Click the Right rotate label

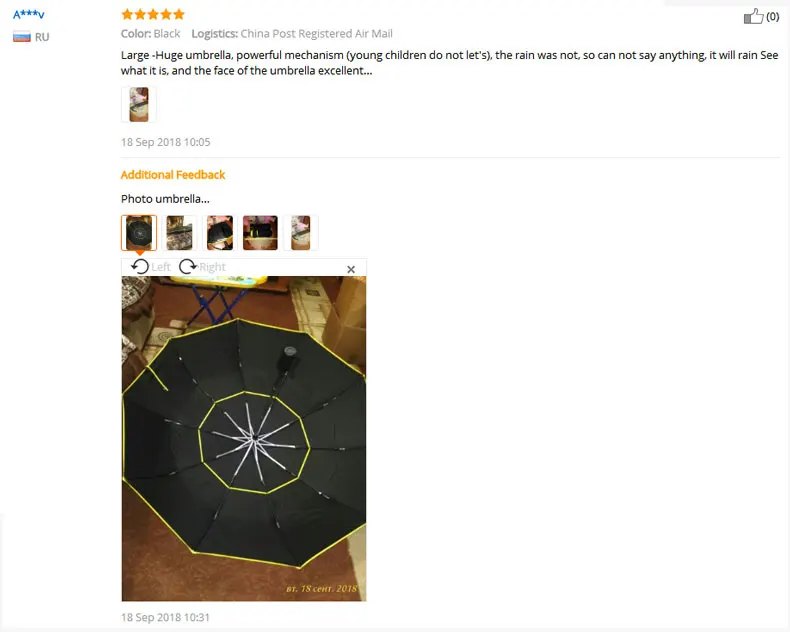212,267
